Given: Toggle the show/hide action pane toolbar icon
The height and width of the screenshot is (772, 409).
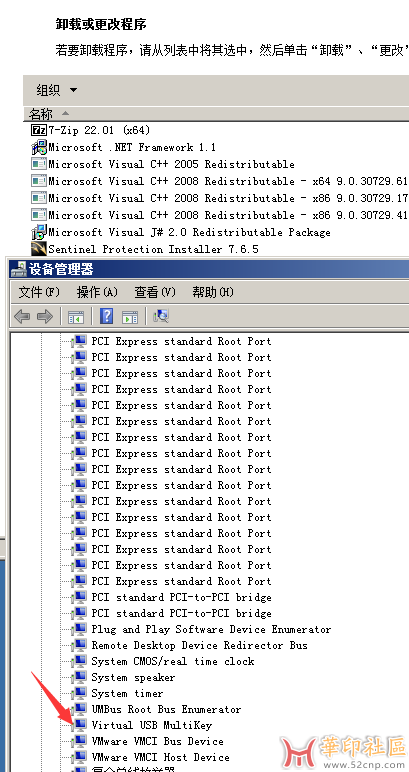Looking at the screenshot, I should 130,317.
